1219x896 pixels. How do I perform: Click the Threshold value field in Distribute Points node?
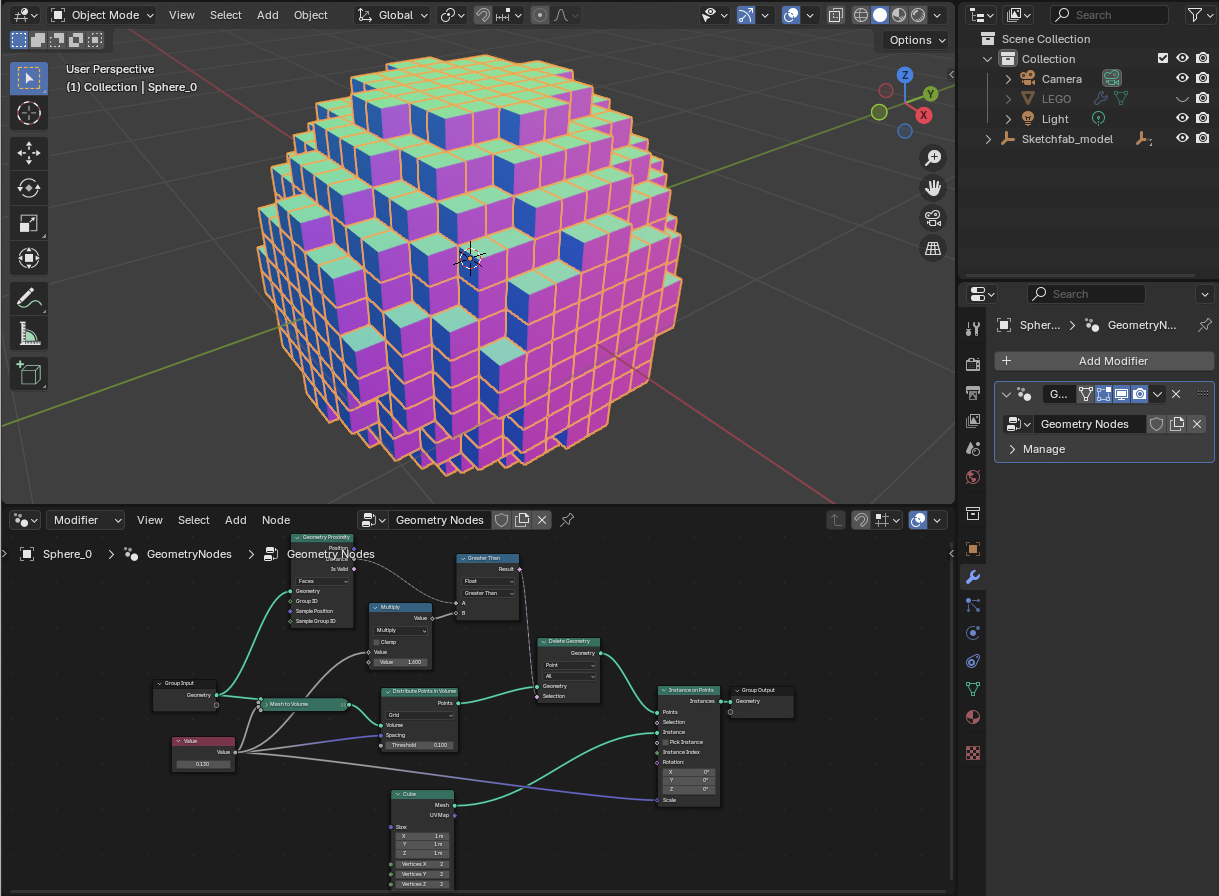pyautogui.click(x=419, y=745)
